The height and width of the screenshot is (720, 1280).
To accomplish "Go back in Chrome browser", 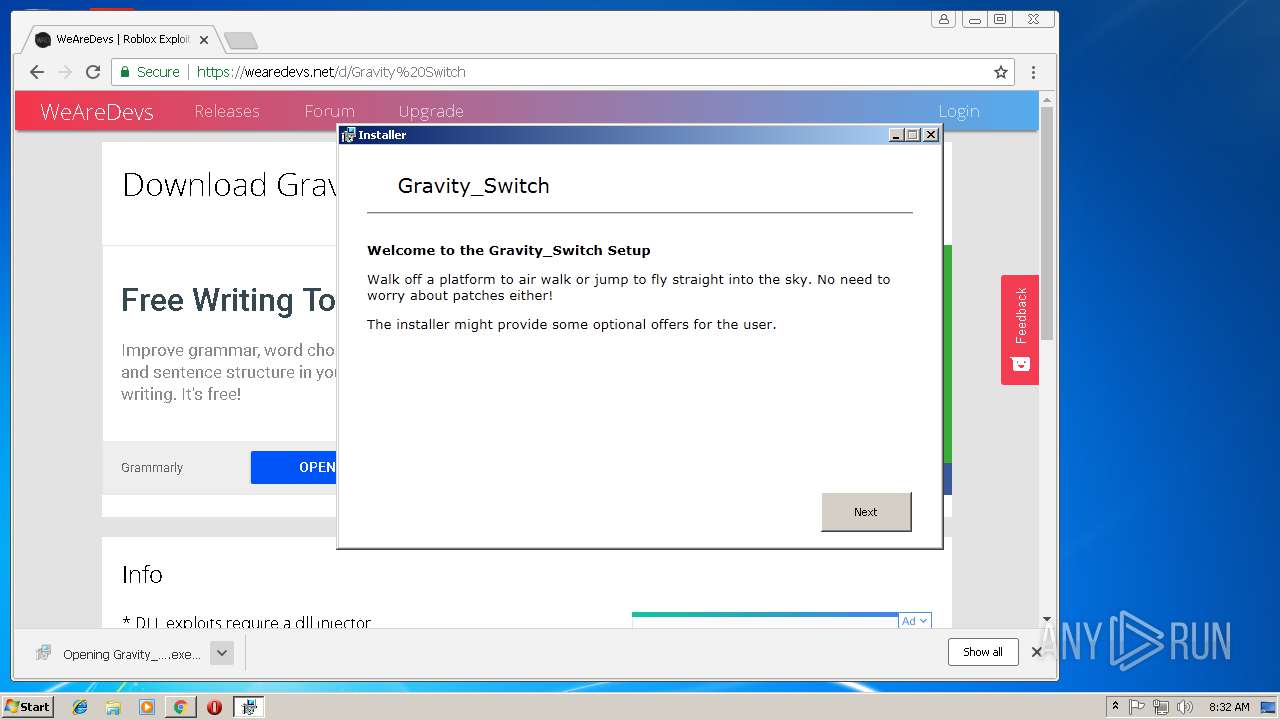I will tap(37, 72).
